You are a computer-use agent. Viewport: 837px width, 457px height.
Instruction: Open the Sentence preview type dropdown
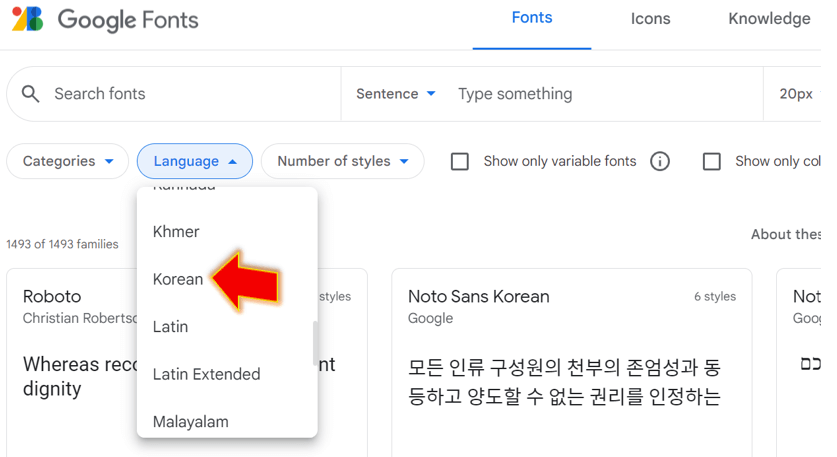(x=396, y=94)
